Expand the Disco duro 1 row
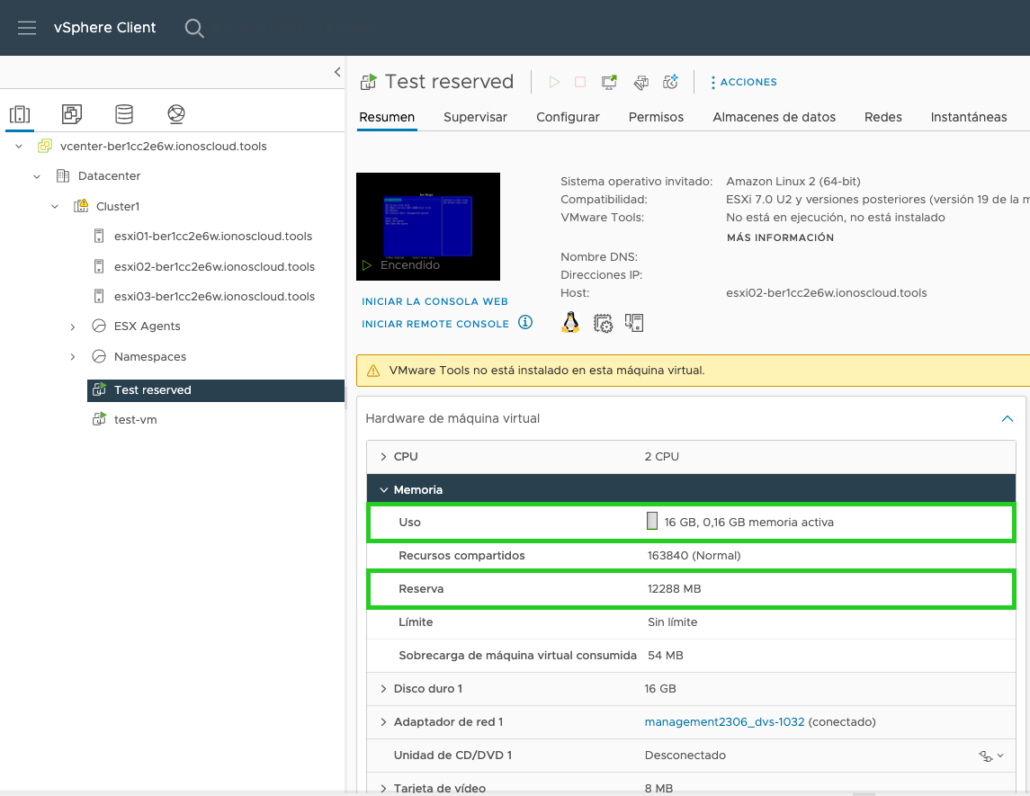 pos(384,688)
